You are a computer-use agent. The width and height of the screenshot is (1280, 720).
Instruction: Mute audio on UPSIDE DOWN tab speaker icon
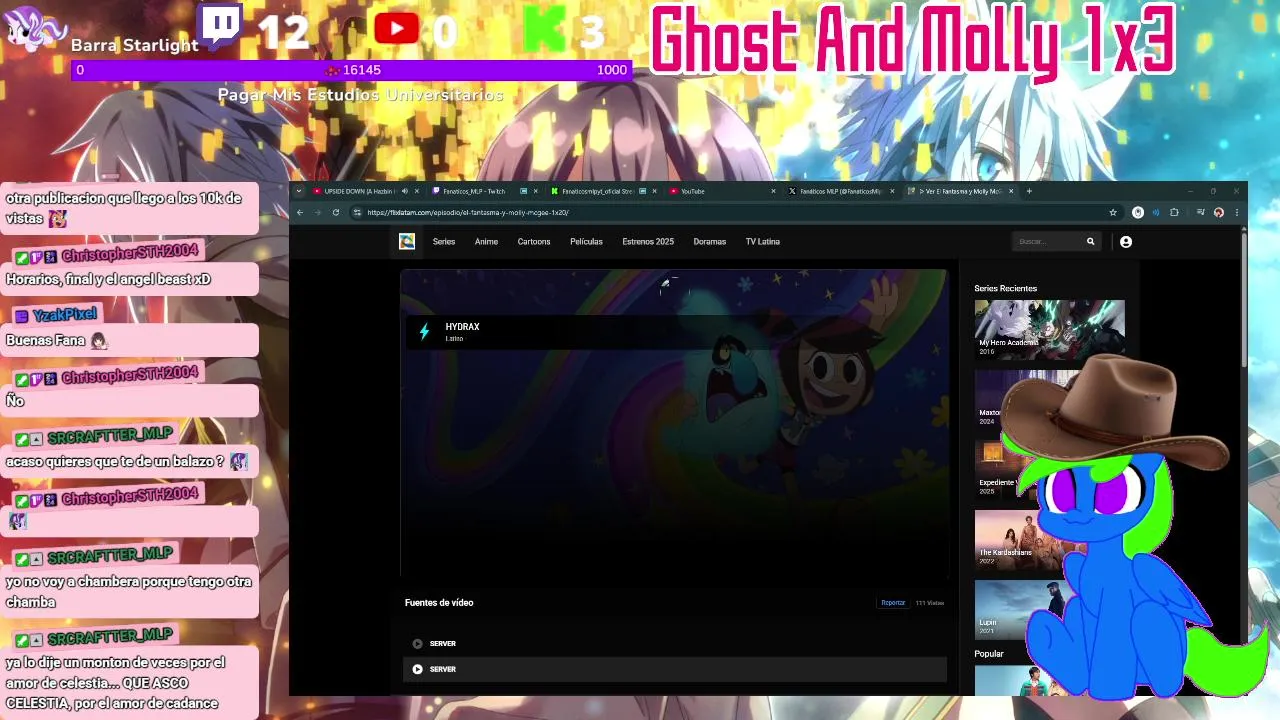point(404,191)
